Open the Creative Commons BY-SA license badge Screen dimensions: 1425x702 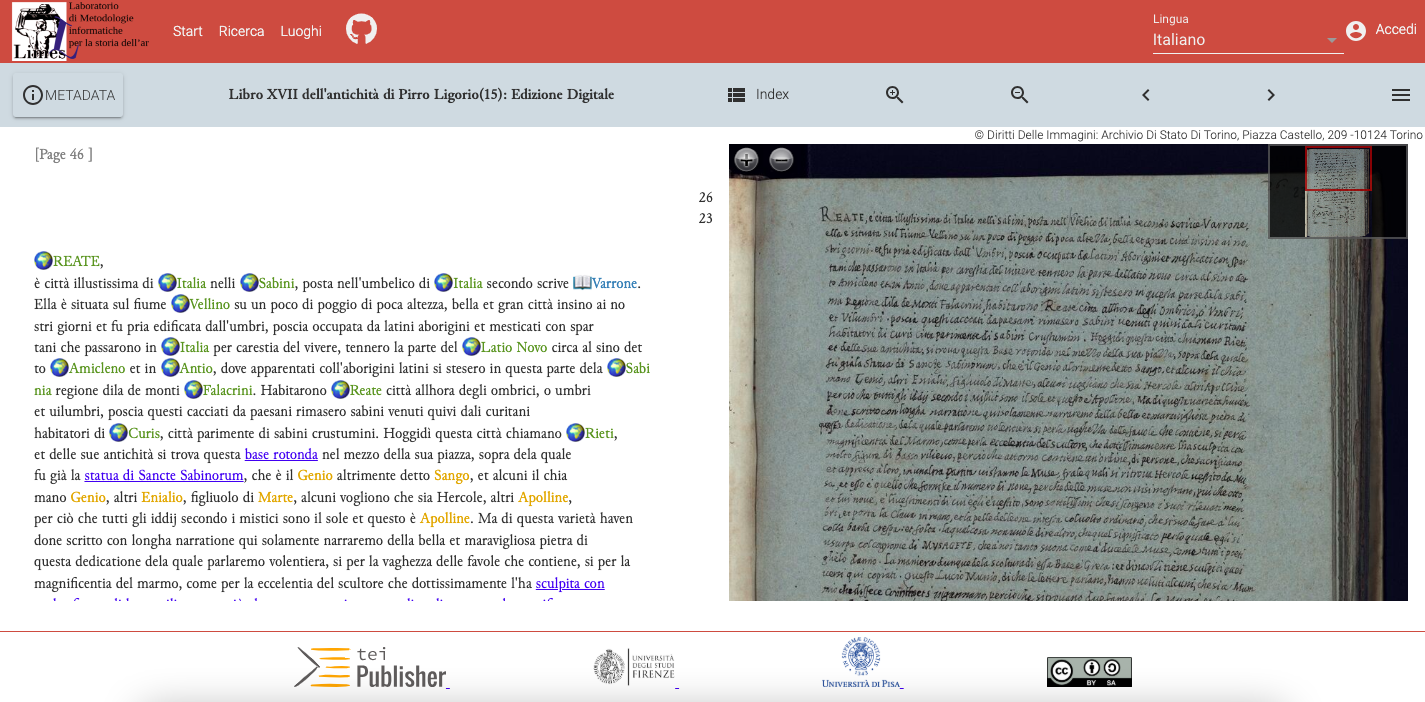pyautogui.click(x=1089, y=671)
